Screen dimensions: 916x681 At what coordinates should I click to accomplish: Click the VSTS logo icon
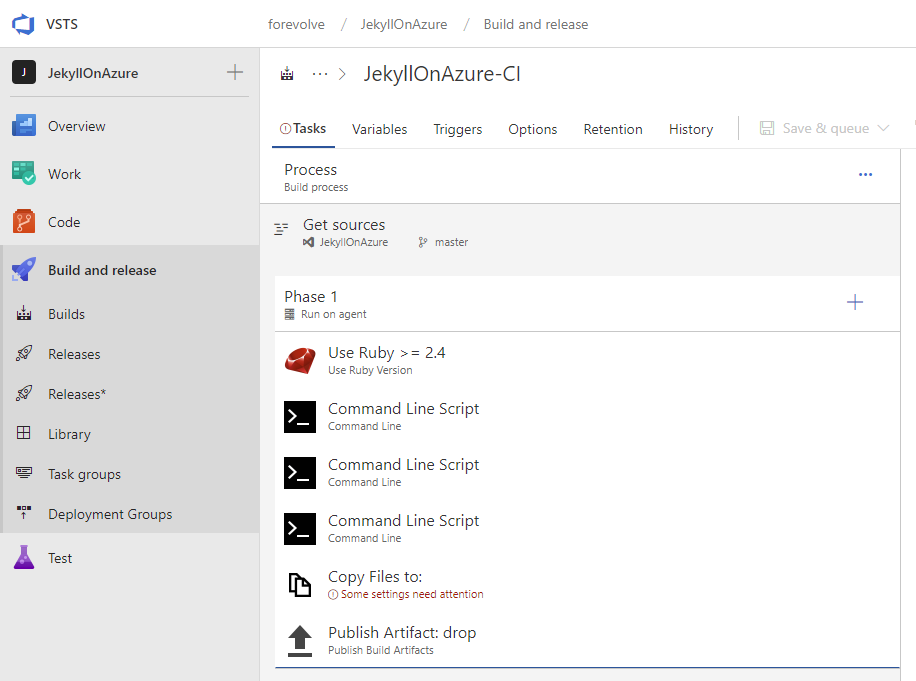pos(23,25)
